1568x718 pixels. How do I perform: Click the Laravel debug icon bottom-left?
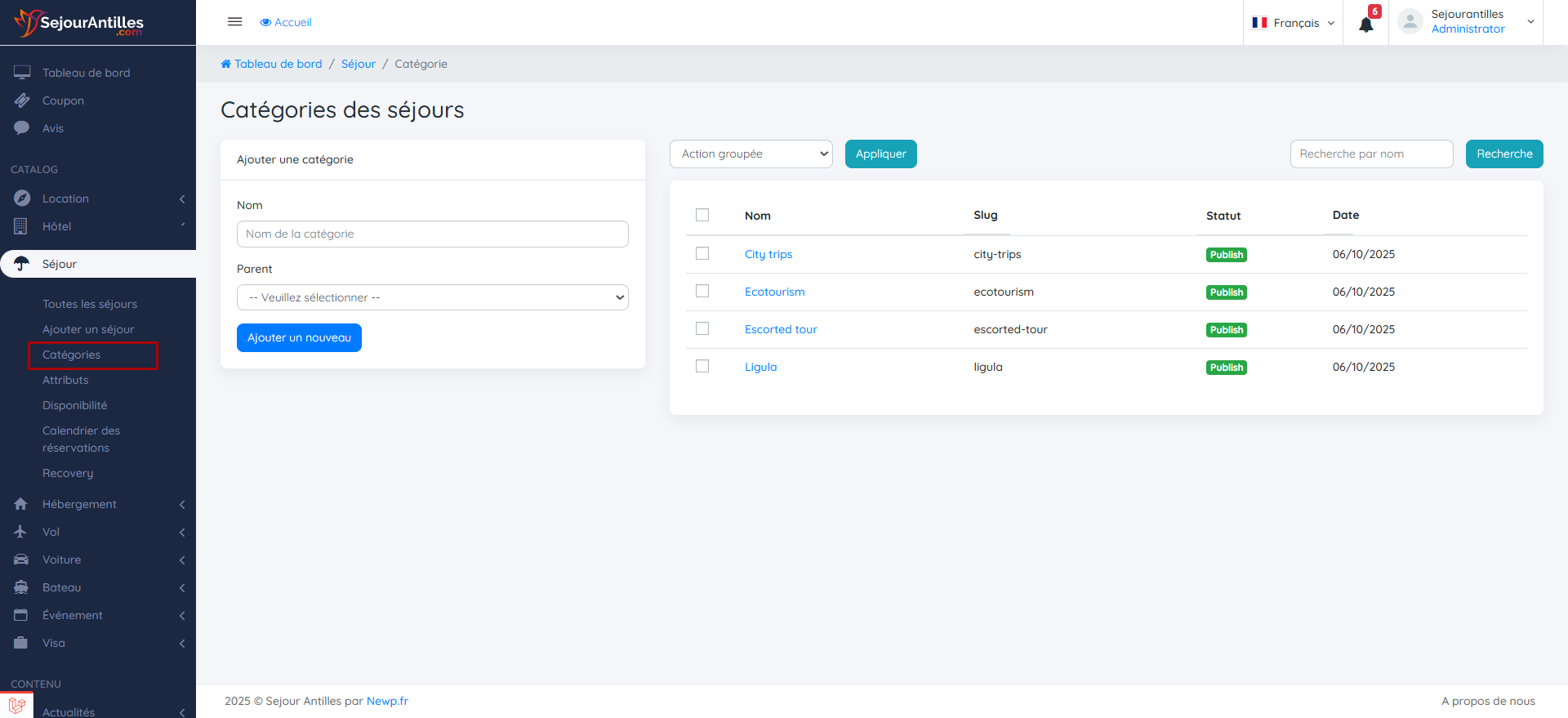(16, 706)
